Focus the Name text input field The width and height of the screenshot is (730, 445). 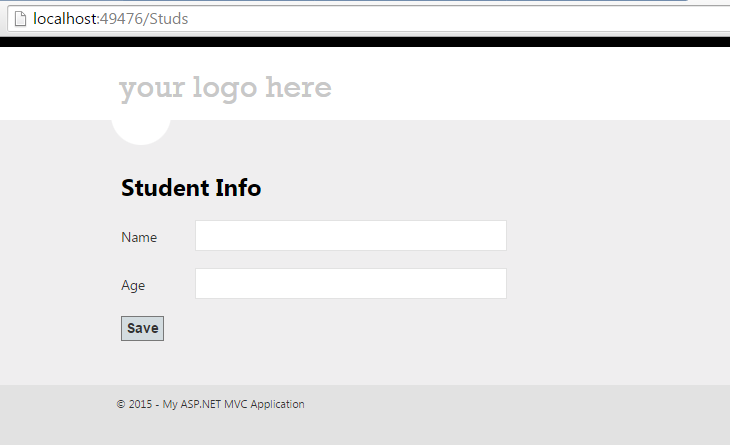click(x=350, y=236)
